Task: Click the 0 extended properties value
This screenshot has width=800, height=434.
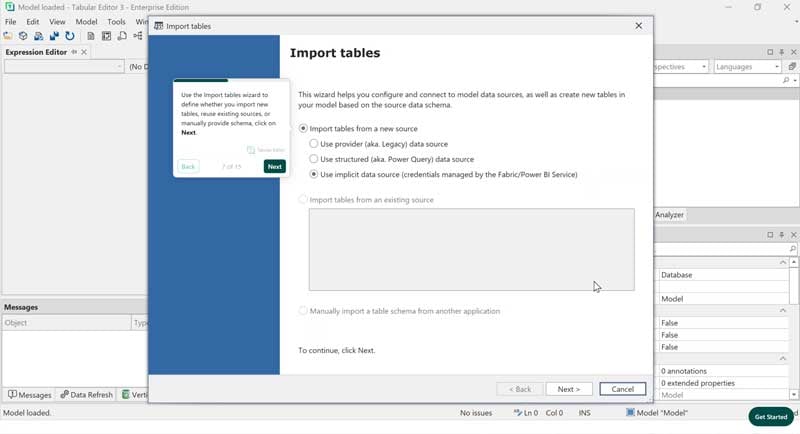Action: 722,383
